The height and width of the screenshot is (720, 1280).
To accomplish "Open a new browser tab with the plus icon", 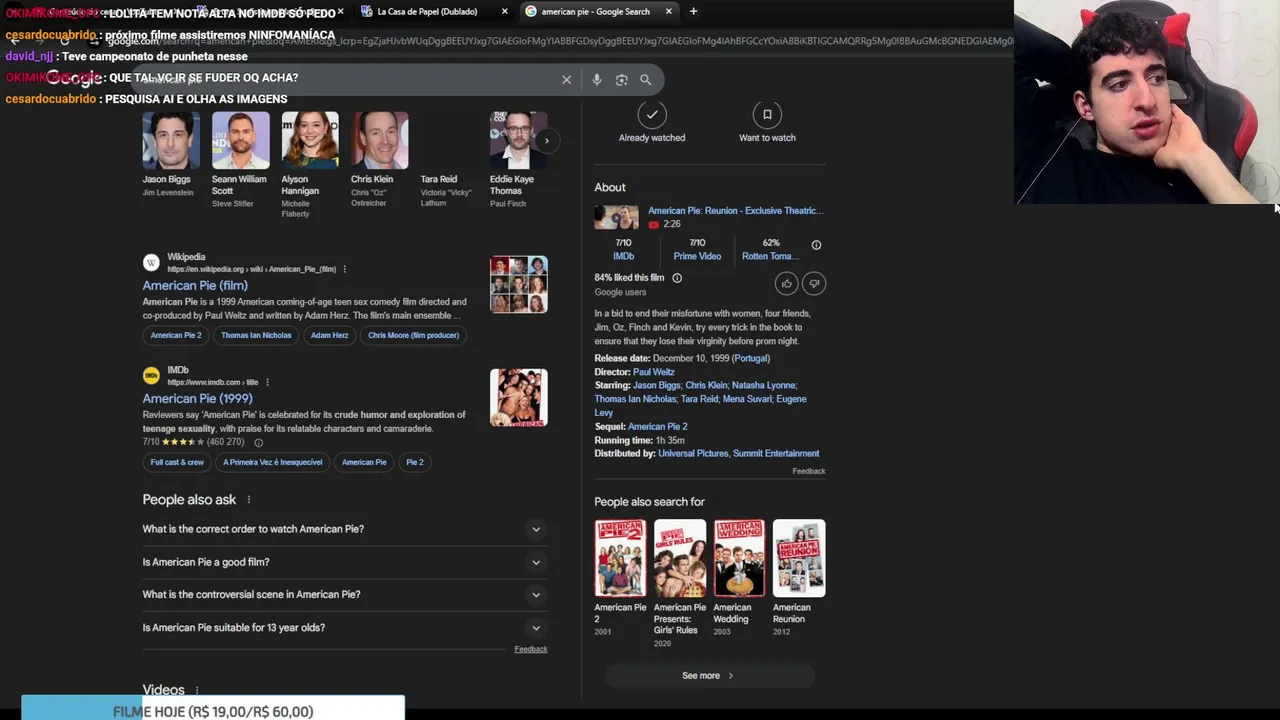I will click(693, 12).
